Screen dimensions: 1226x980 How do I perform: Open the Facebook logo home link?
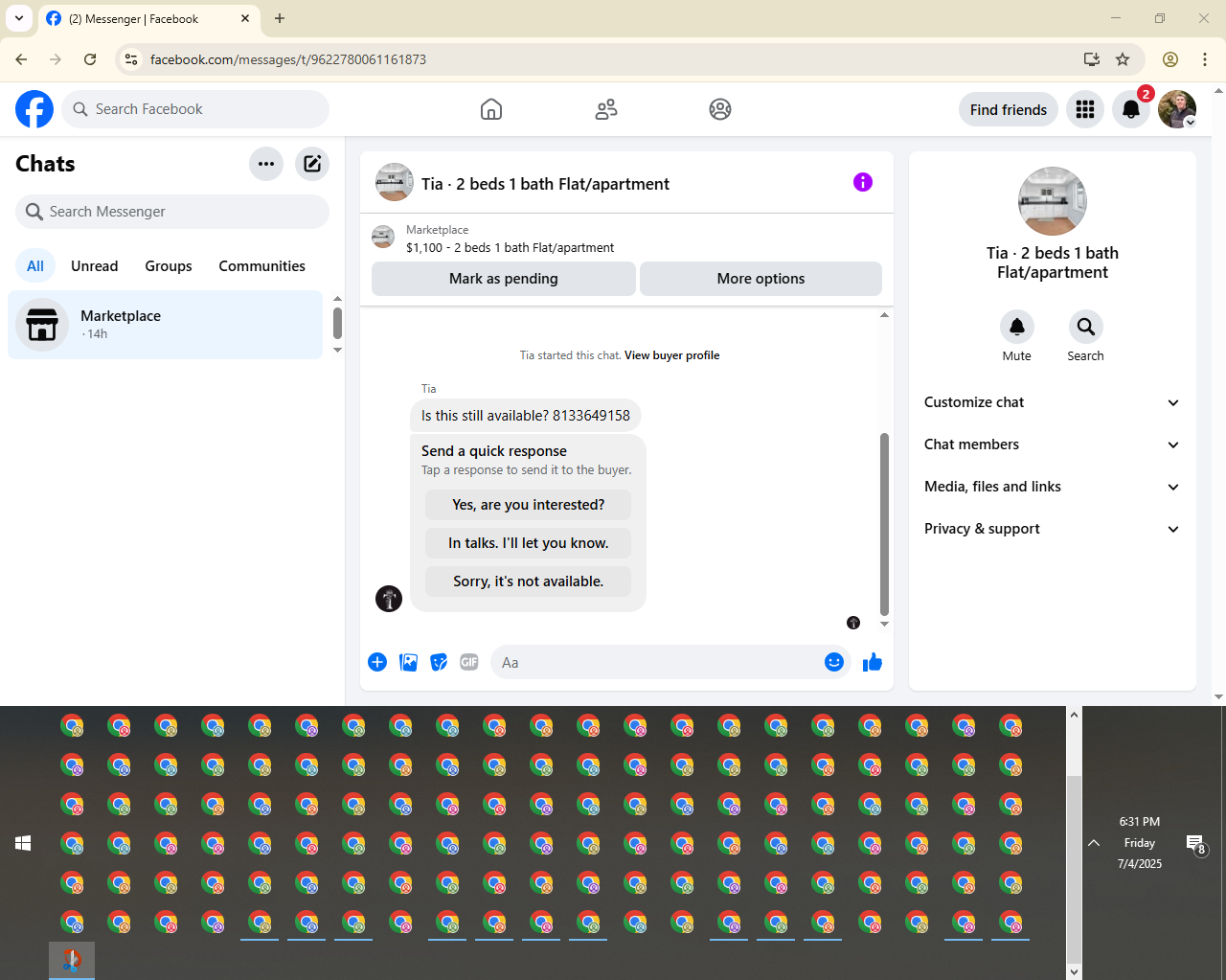pyautogui.click(x=34, y=109)
